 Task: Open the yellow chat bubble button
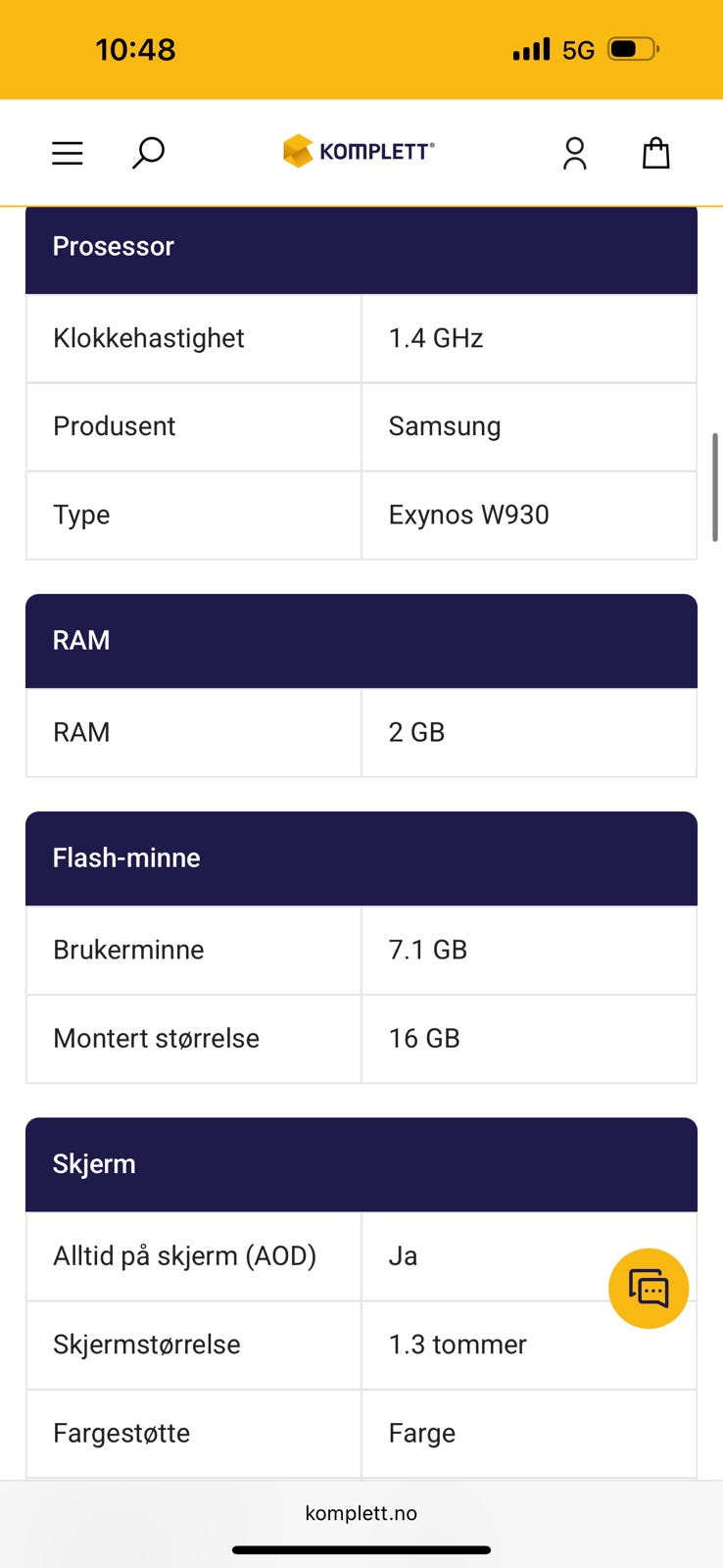tap(648, 1288)
